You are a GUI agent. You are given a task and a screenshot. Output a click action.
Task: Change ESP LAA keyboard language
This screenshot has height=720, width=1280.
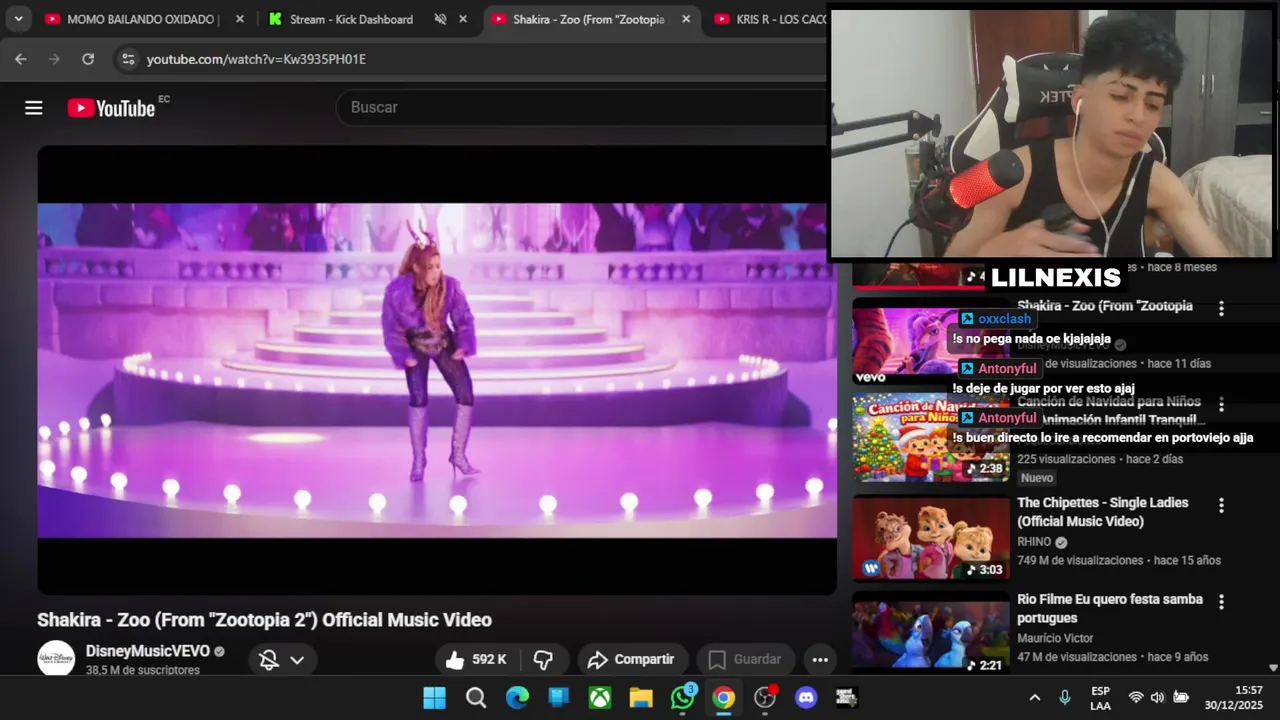pyautogui.click(x=1100, y=698)
